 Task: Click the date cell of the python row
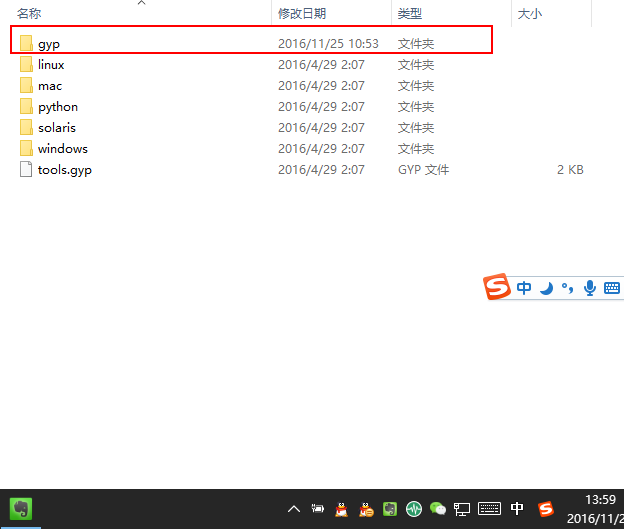pos(321,107)
